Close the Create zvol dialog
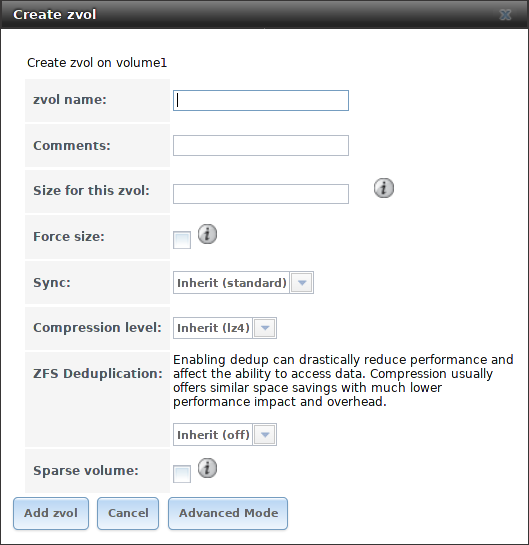This screenshot has height=545, width=529. (505, 15)
